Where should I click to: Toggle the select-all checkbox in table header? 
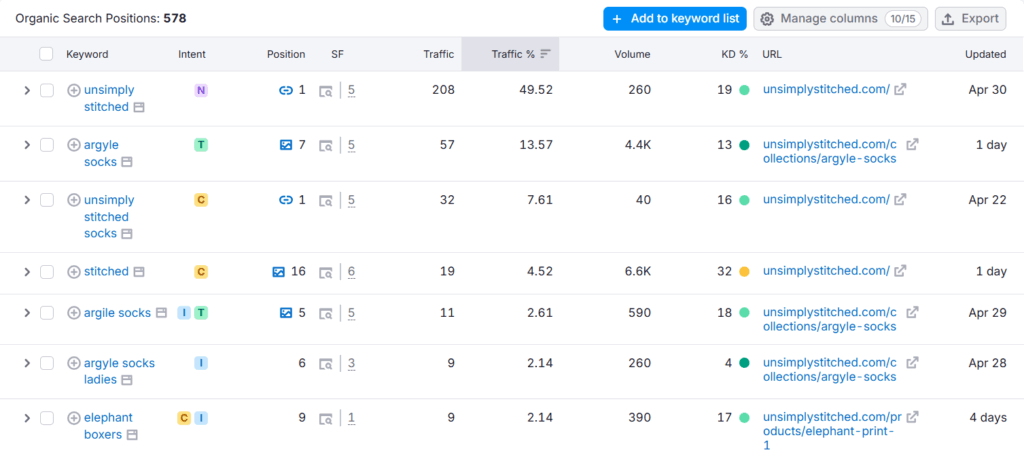pos(46,54)
